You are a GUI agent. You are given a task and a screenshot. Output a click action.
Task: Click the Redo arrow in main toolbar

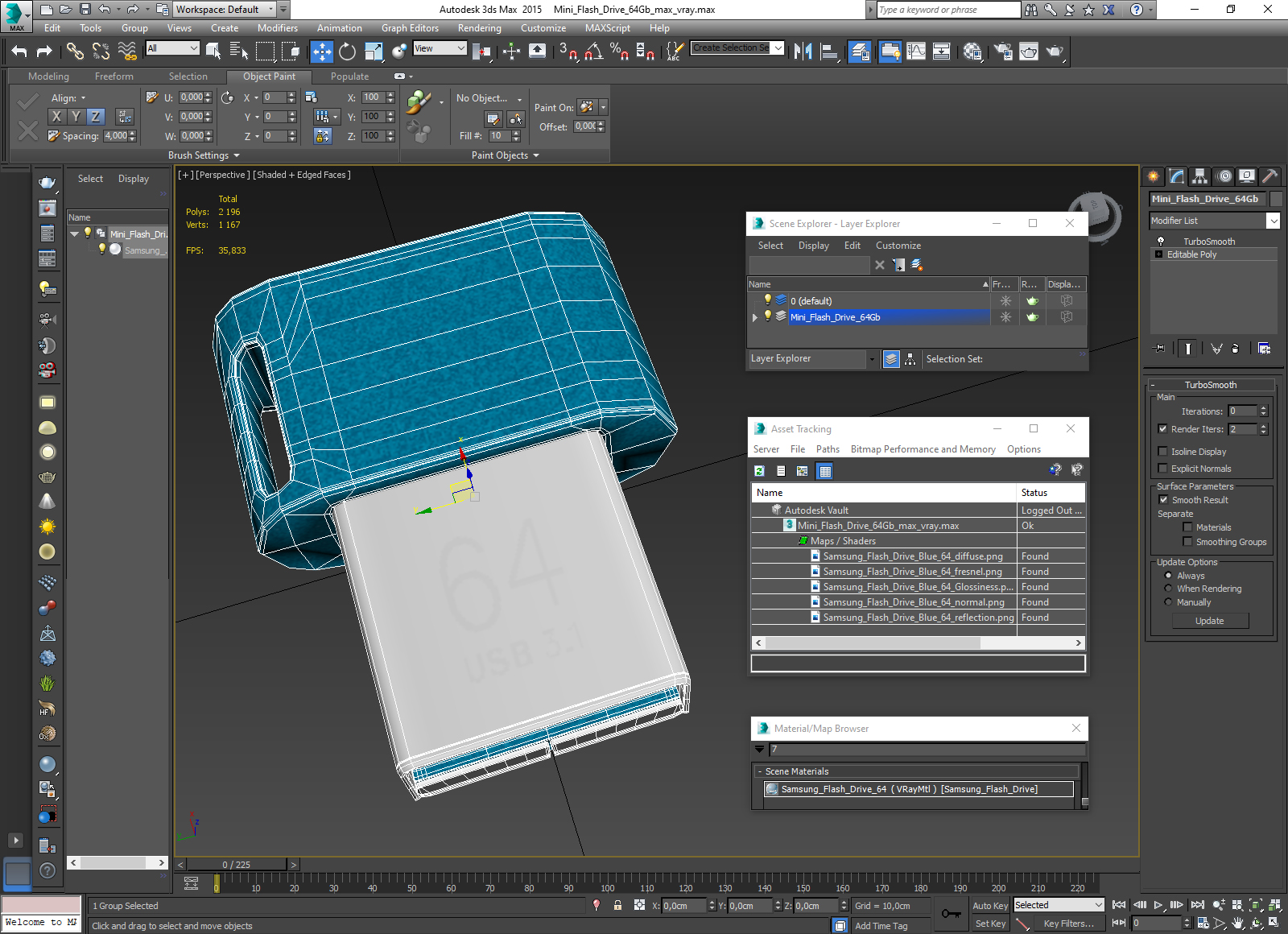pyautogui.click(x=44, y=52)
